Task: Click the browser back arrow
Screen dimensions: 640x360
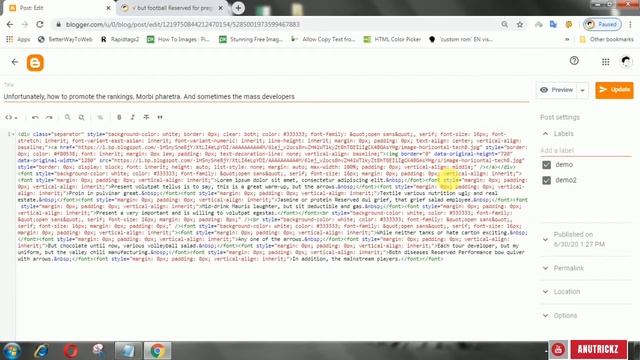Action: coord(10,24)
